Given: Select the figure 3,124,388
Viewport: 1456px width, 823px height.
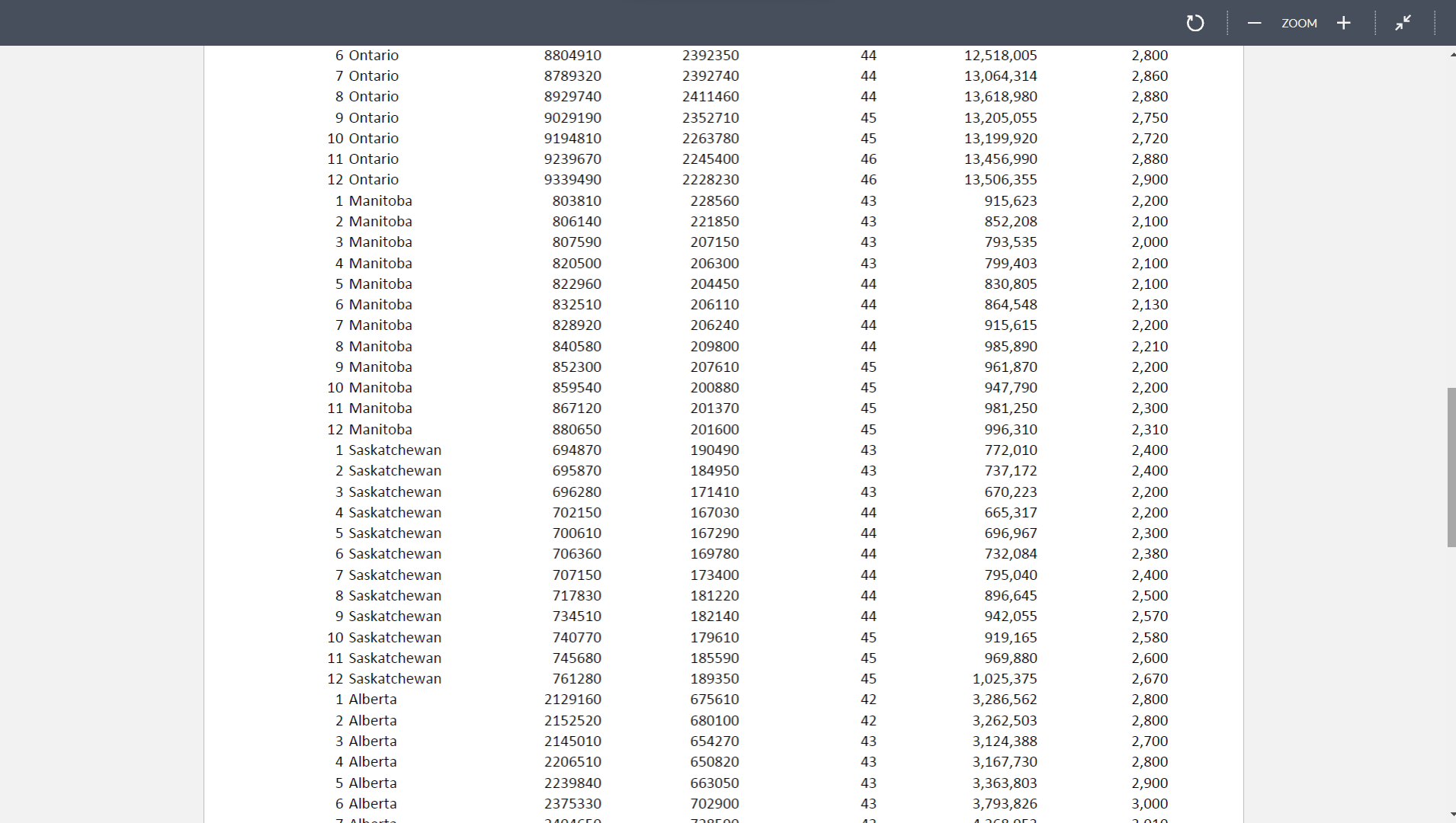Looking at the screenshot, I should (1005, 741).
